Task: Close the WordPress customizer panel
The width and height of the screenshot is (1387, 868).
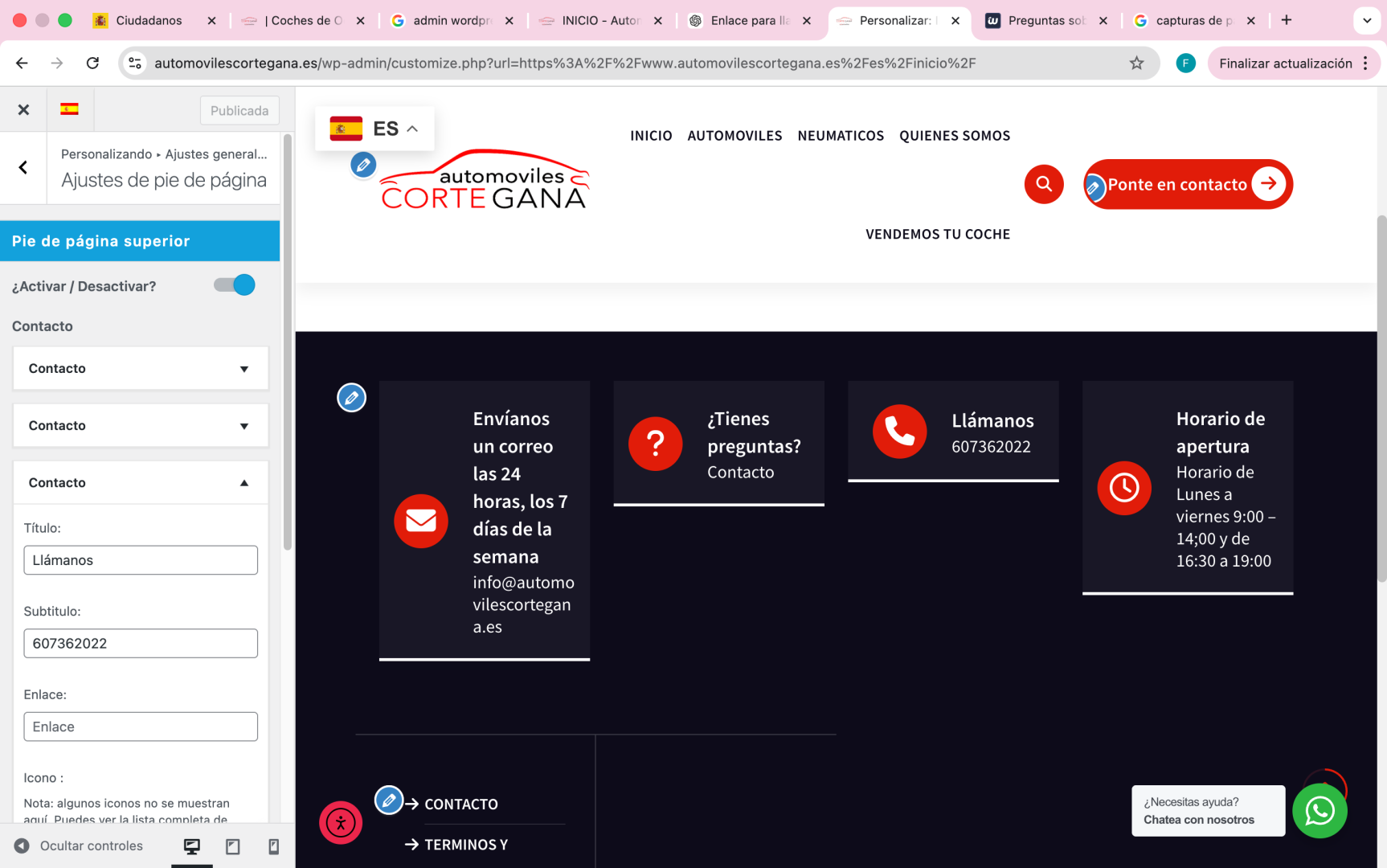Action: click(23, 109)
